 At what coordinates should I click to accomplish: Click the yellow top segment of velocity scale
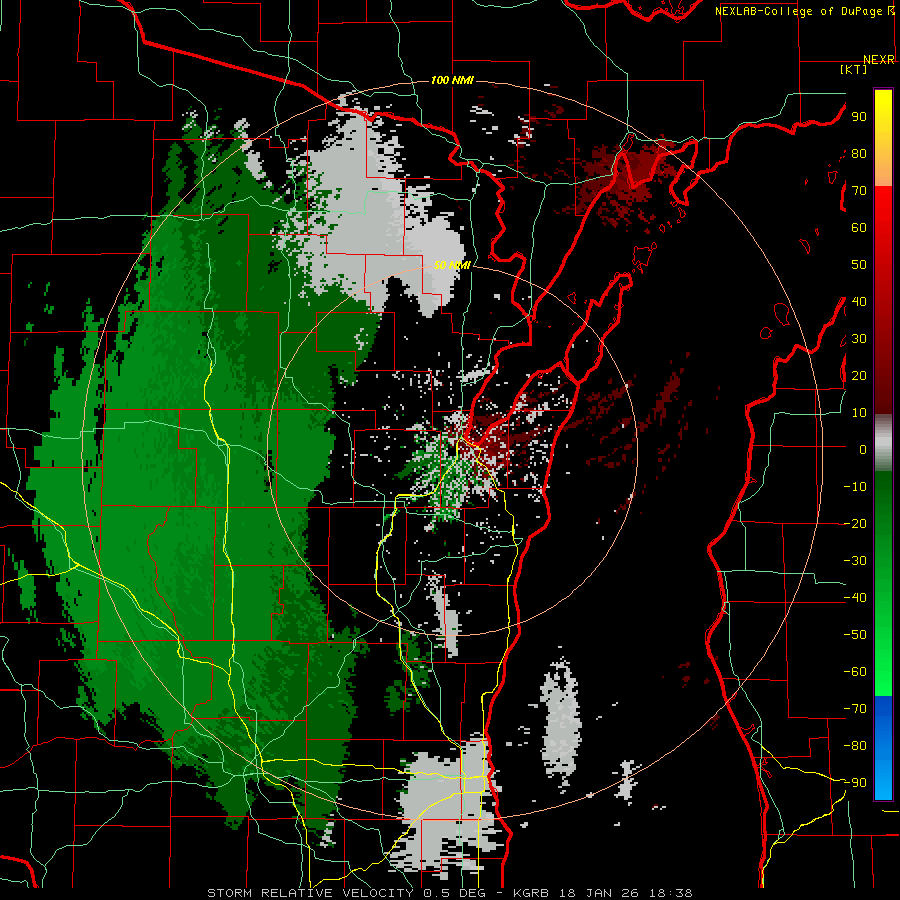[883, 138]
